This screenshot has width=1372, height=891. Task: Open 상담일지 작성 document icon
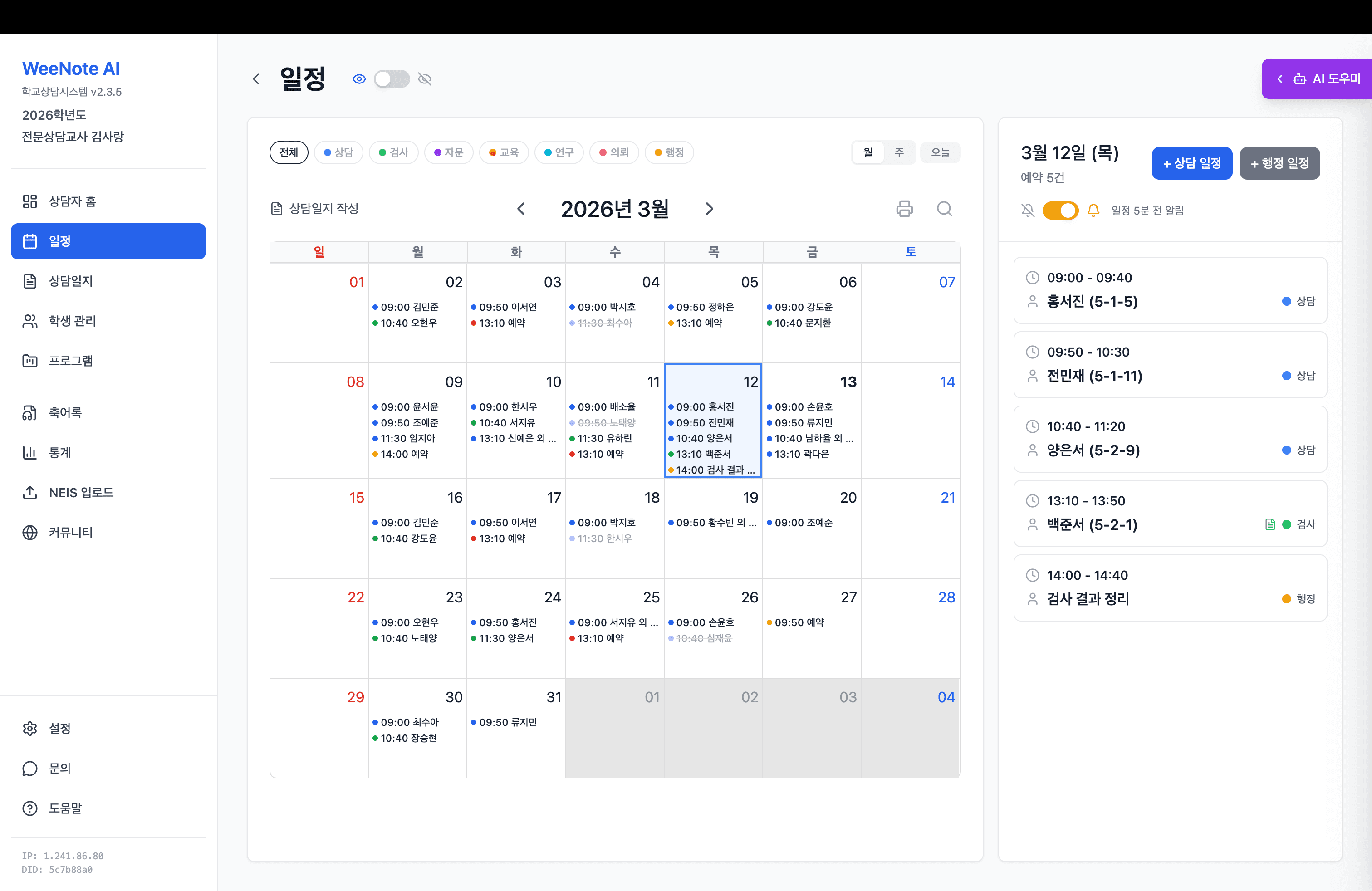click(x=276, y=209)
